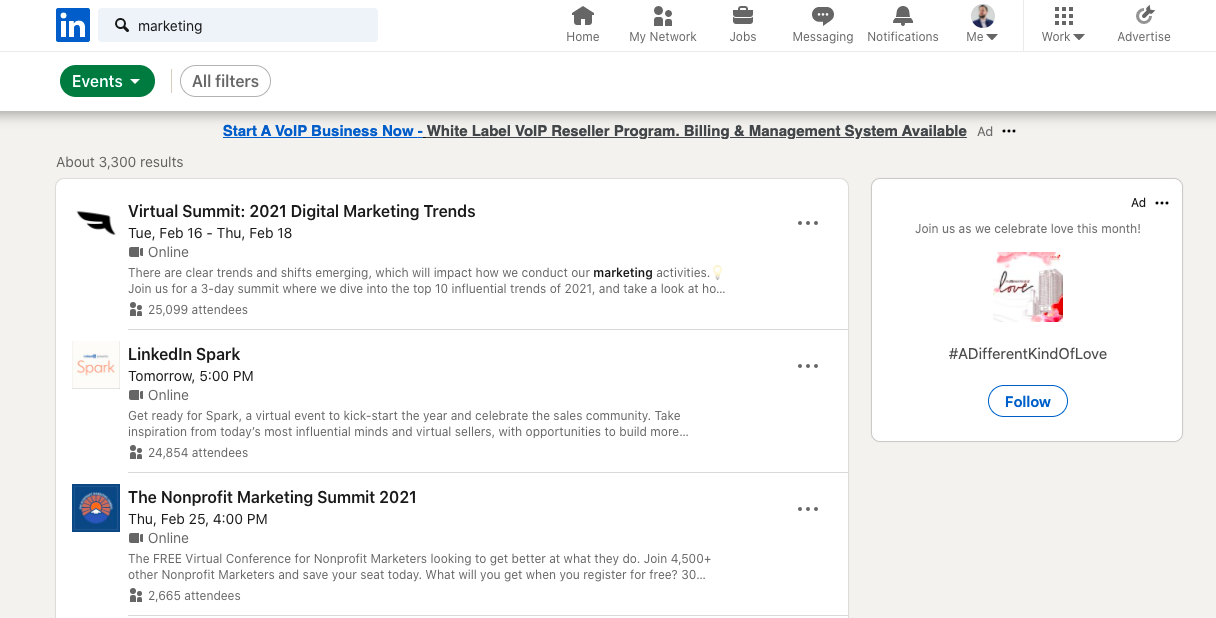
Task: Check Notifications via the bell icon
Action: 902,16
